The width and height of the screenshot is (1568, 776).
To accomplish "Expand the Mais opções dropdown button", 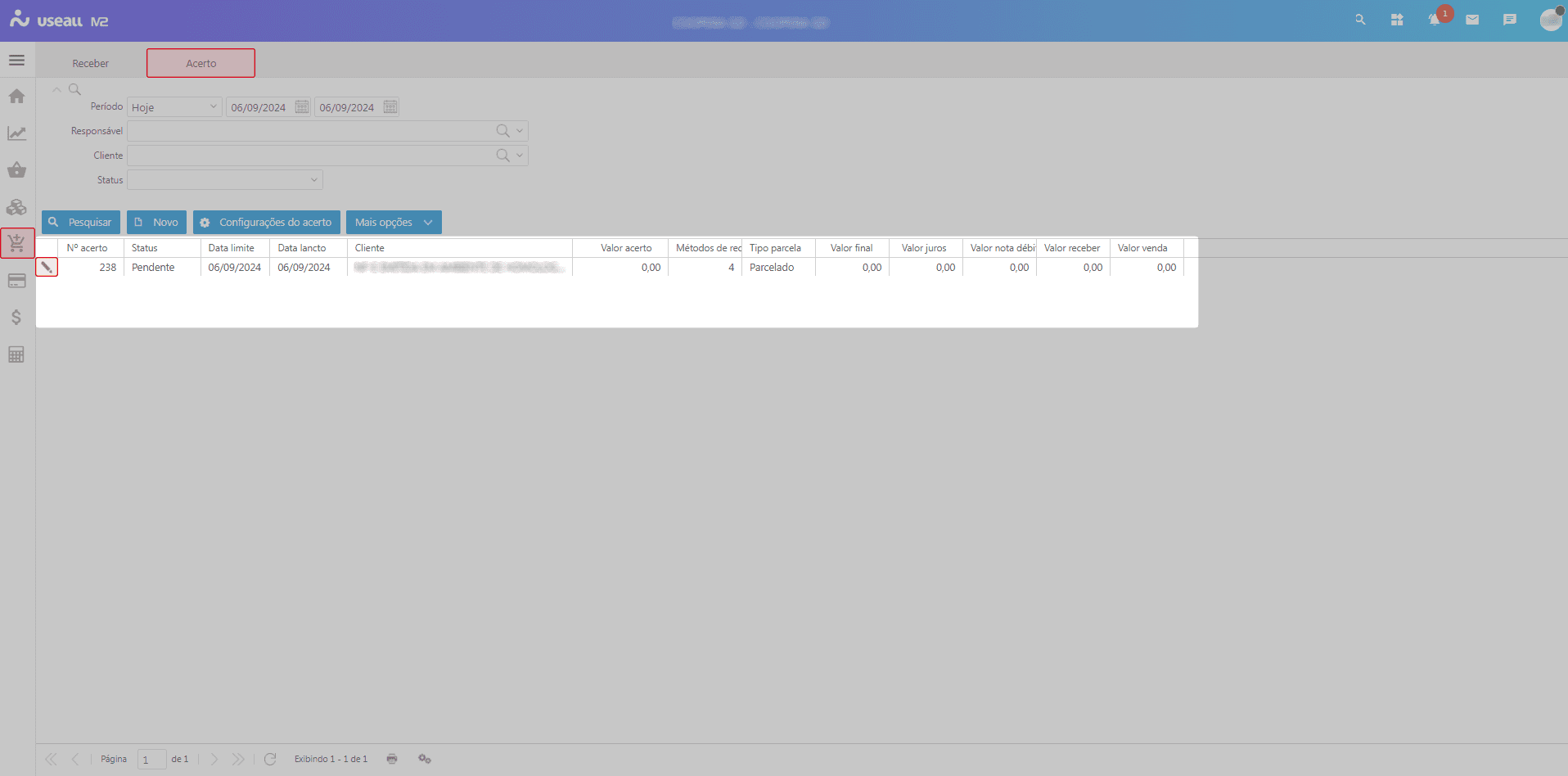I will tap(394, 223).
